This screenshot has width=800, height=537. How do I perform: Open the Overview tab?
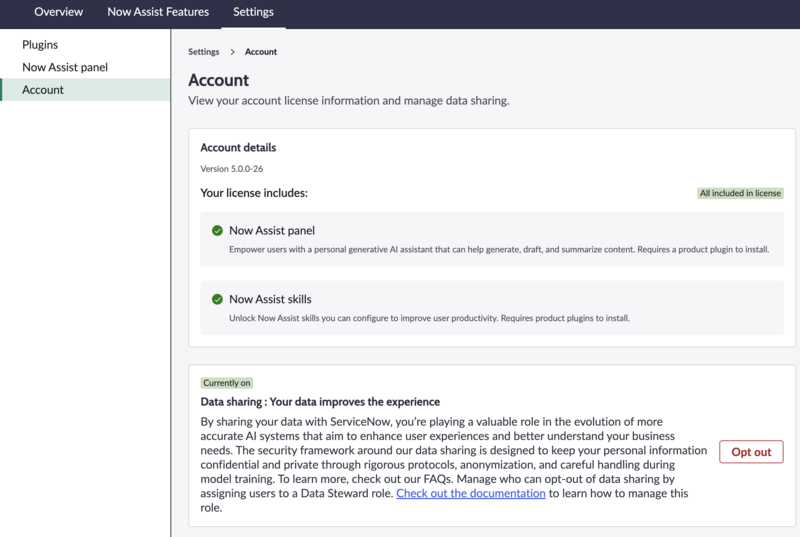(58, 12)
